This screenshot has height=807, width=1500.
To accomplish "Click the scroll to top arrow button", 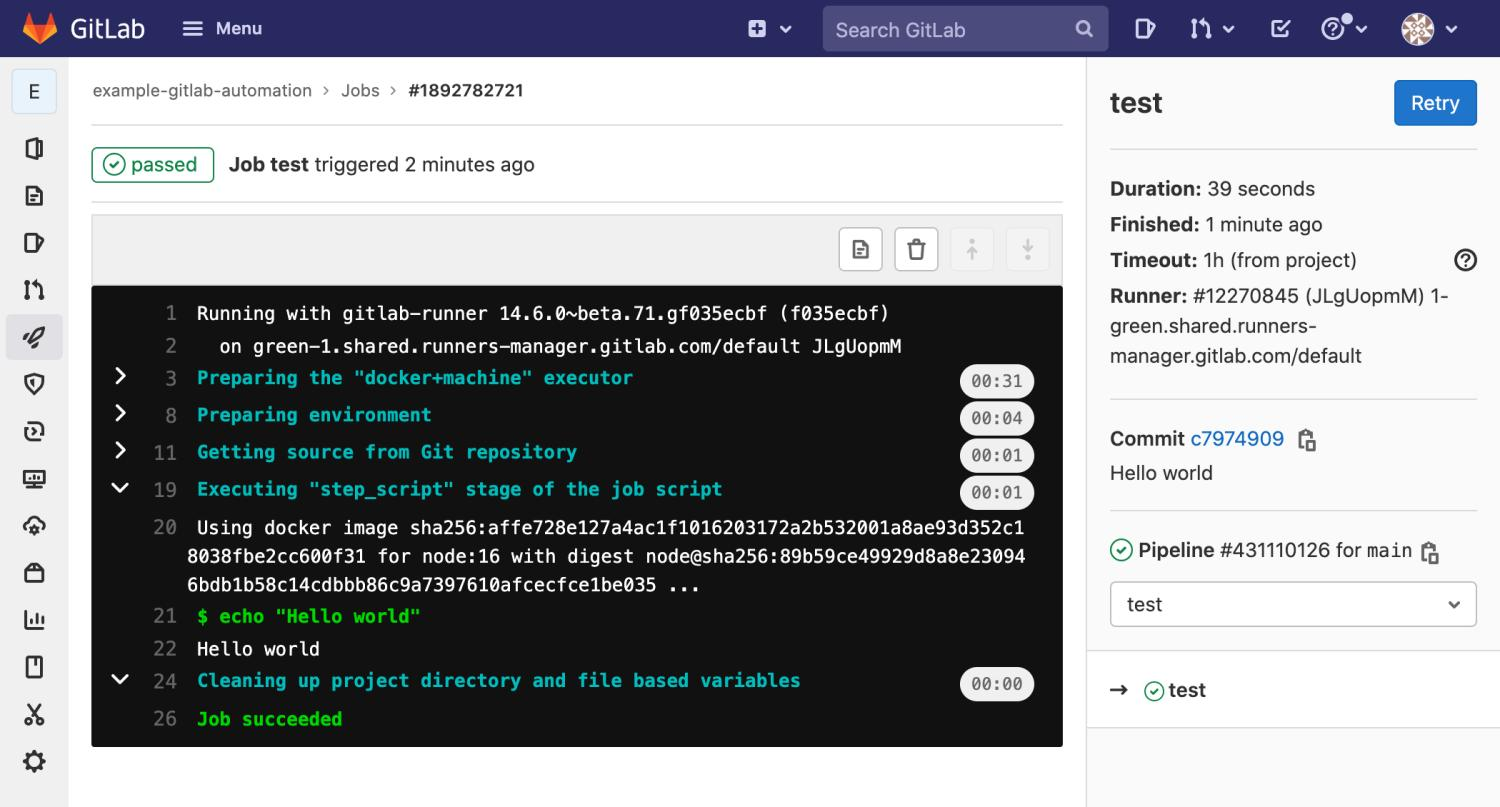I will click(971, 249).
